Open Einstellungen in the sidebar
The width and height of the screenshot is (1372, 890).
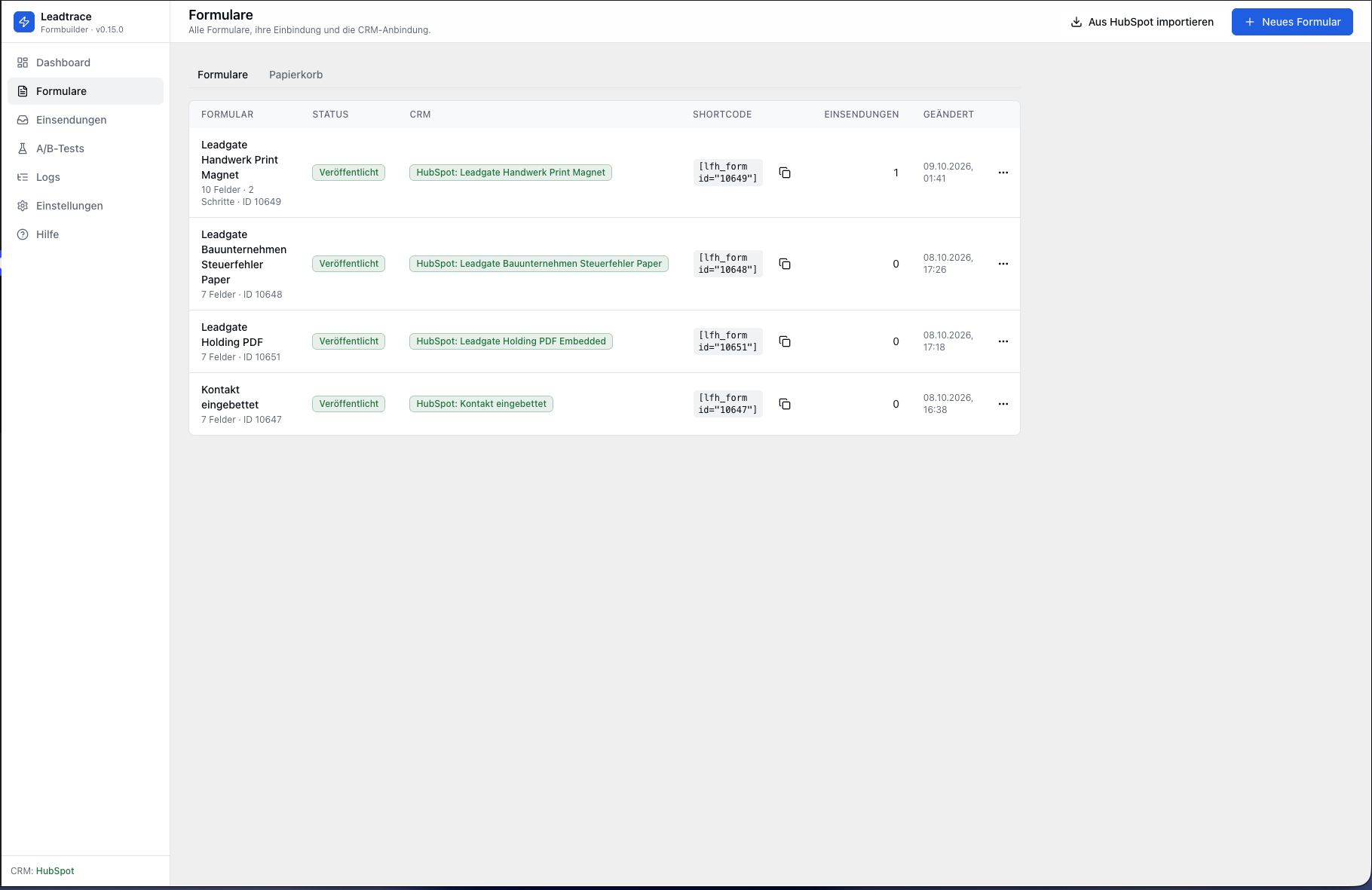point(85,206)
